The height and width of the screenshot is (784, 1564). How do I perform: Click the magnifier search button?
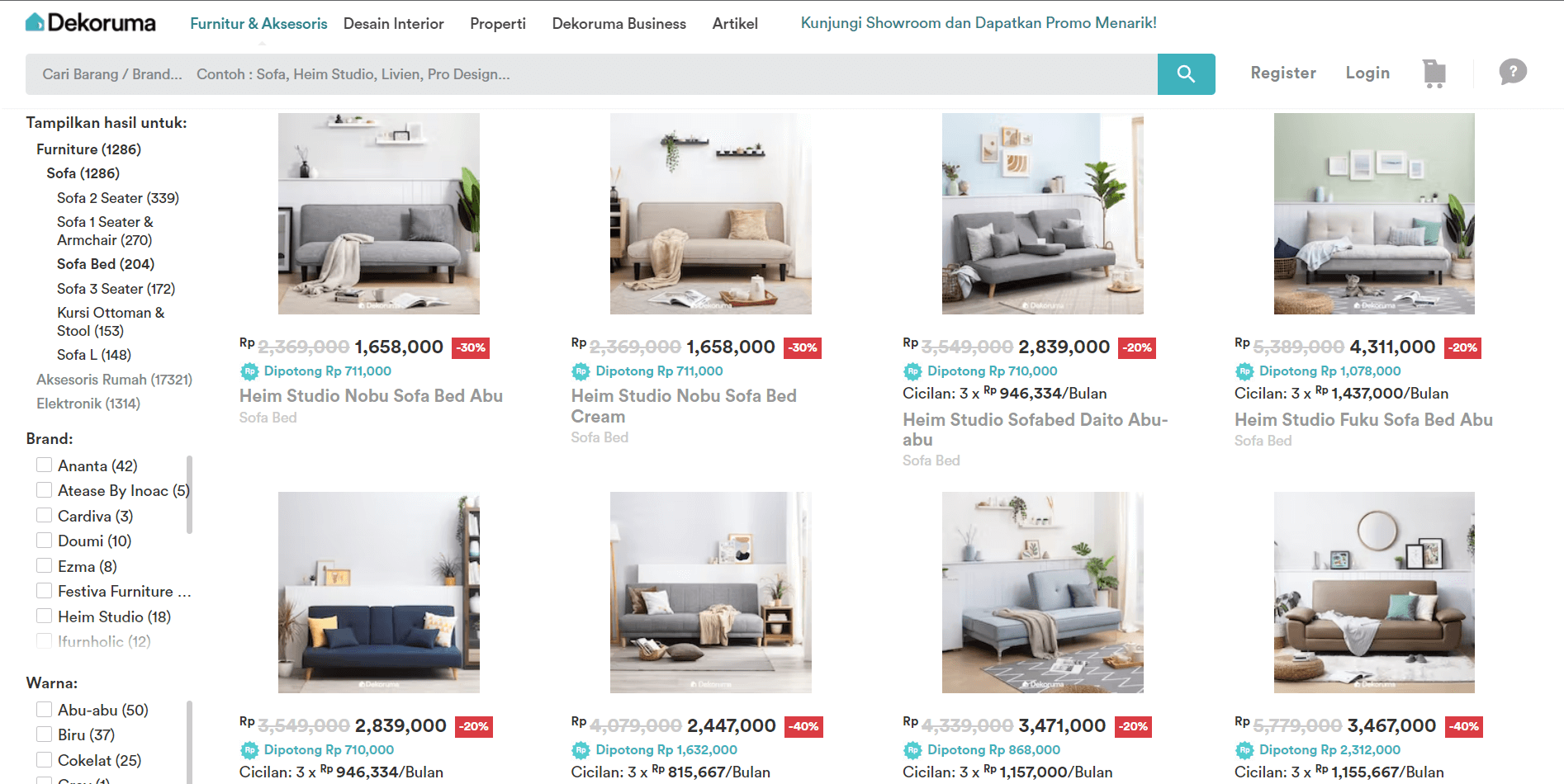tap(1186, 74)
